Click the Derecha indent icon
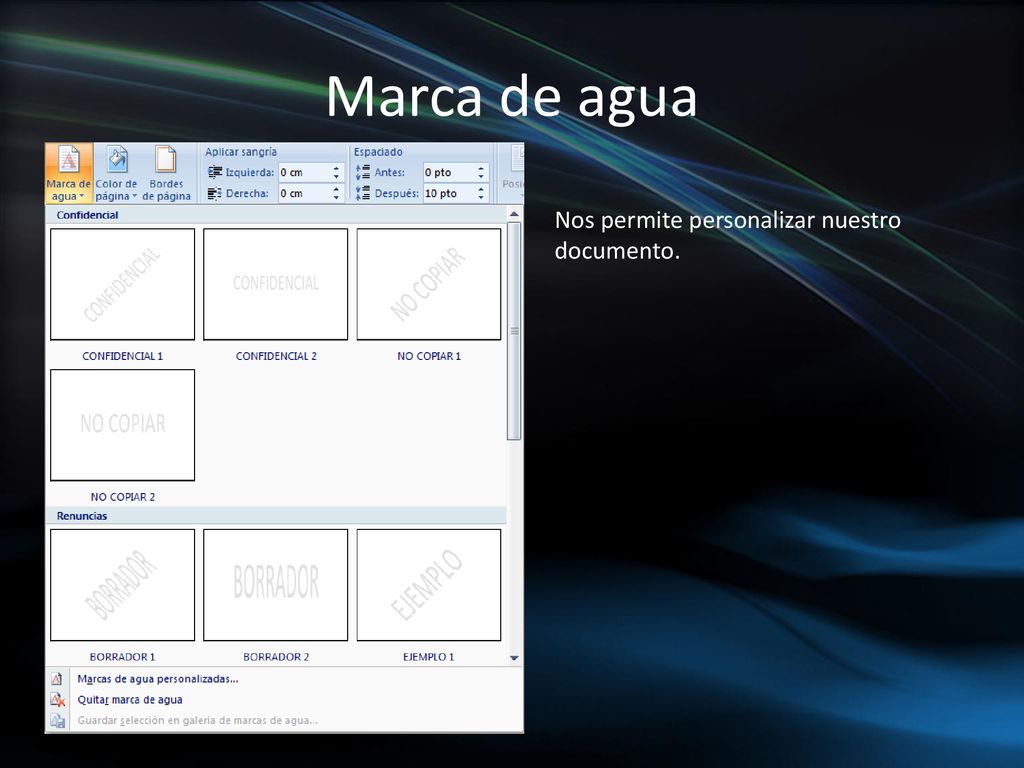Viewport: 1024px width, 768px height. click(x=215, y=193)
